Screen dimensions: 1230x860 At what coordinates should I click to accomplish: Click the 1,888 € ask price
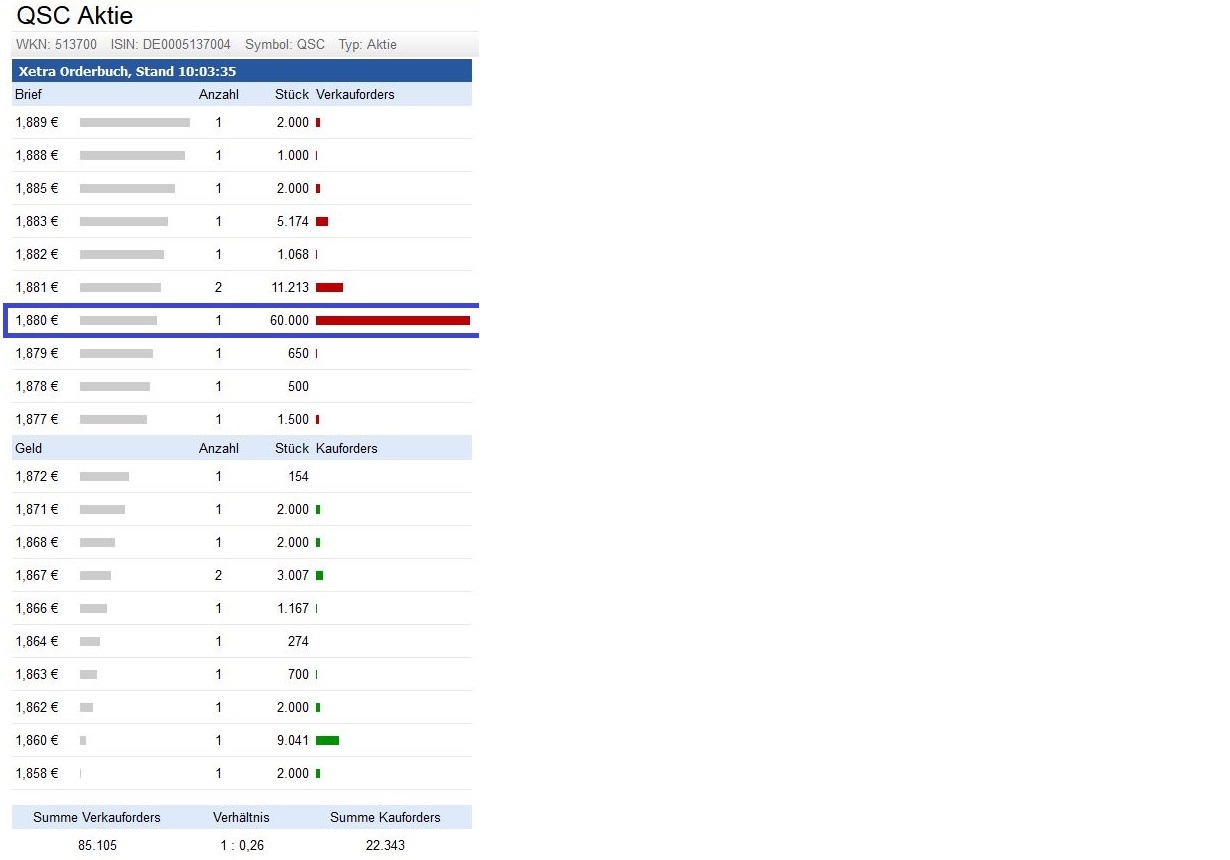37,156
